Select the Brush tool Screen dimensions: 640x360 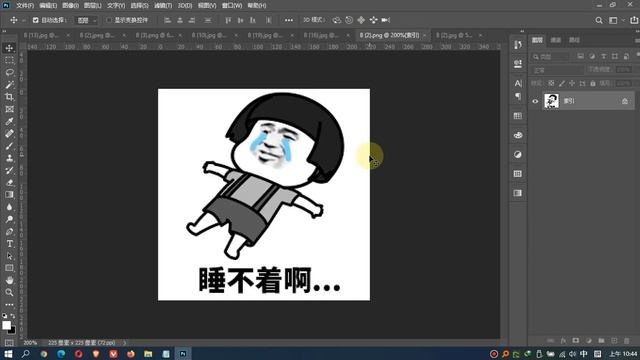[x=9, y=146]
